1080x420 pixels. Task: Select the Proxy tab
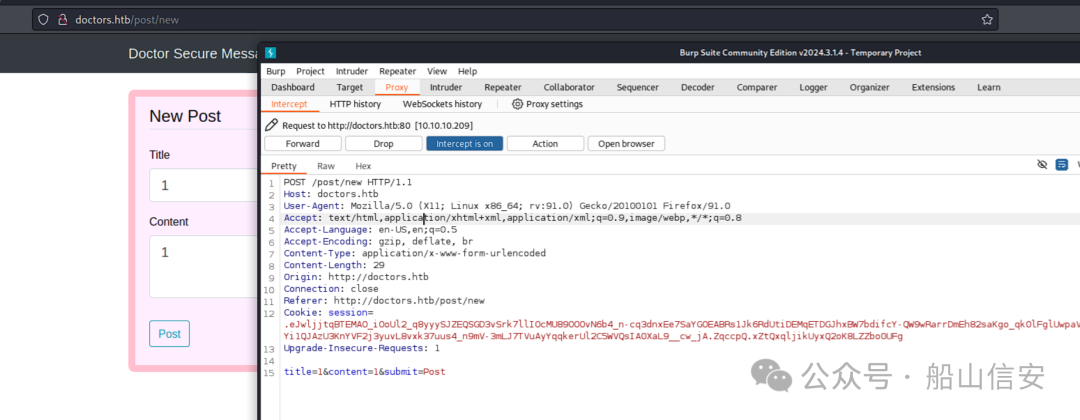pyautogui.click(x=397, y=87)
